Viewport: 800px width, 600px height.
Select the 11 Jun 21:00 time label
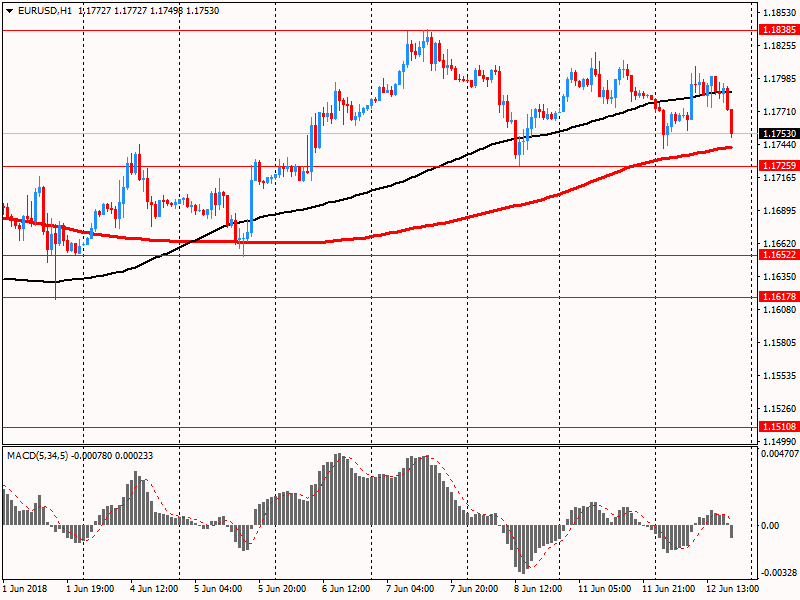coord(668,589)
